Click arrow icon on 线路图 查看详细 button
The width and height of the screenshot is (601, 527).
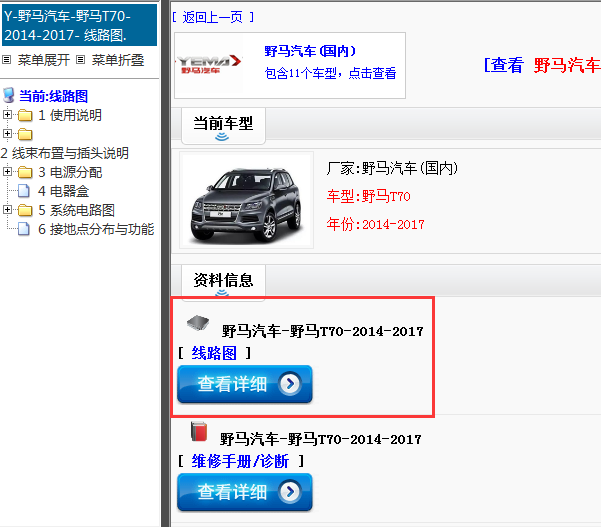coord(290,383)
